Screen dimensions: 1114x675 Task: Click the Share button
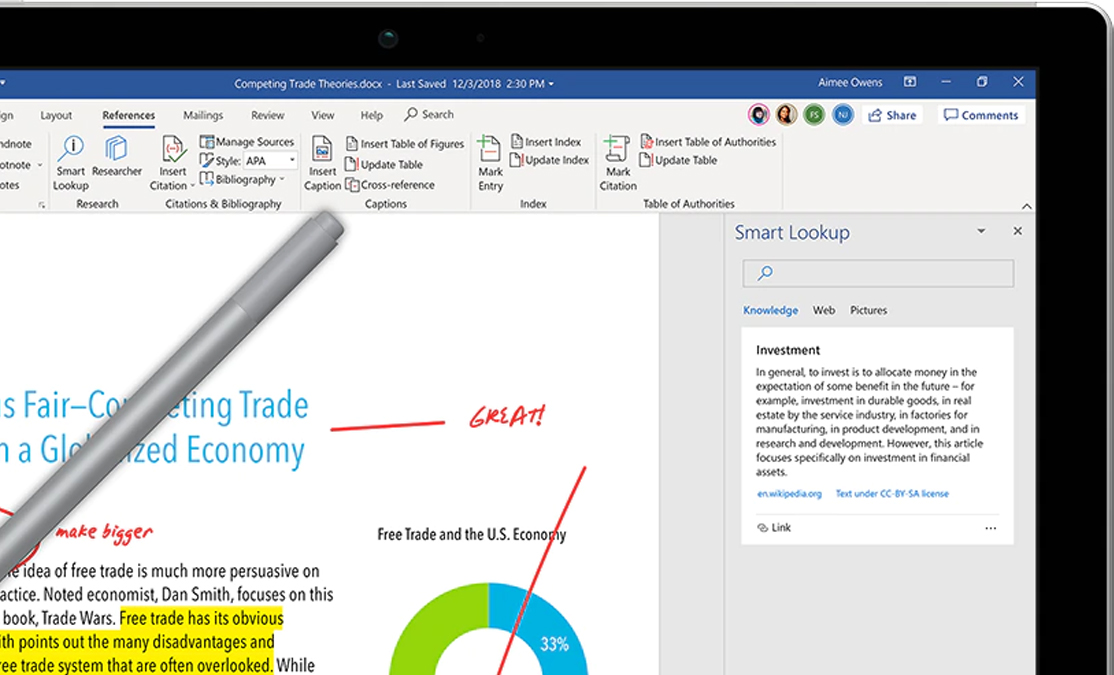(x=892, y=115)
